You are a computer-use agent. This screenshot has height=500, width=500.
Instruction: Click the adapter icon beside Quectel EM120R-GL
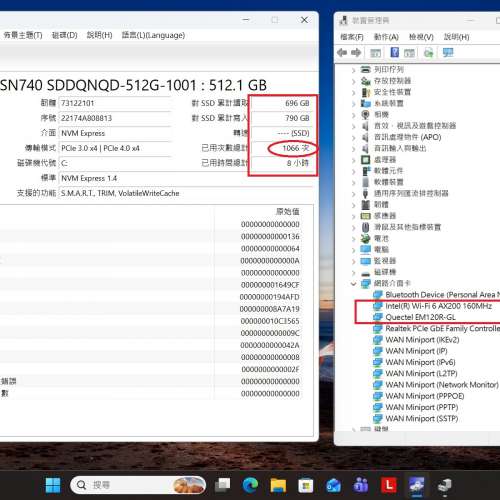(x=378, y=317)
